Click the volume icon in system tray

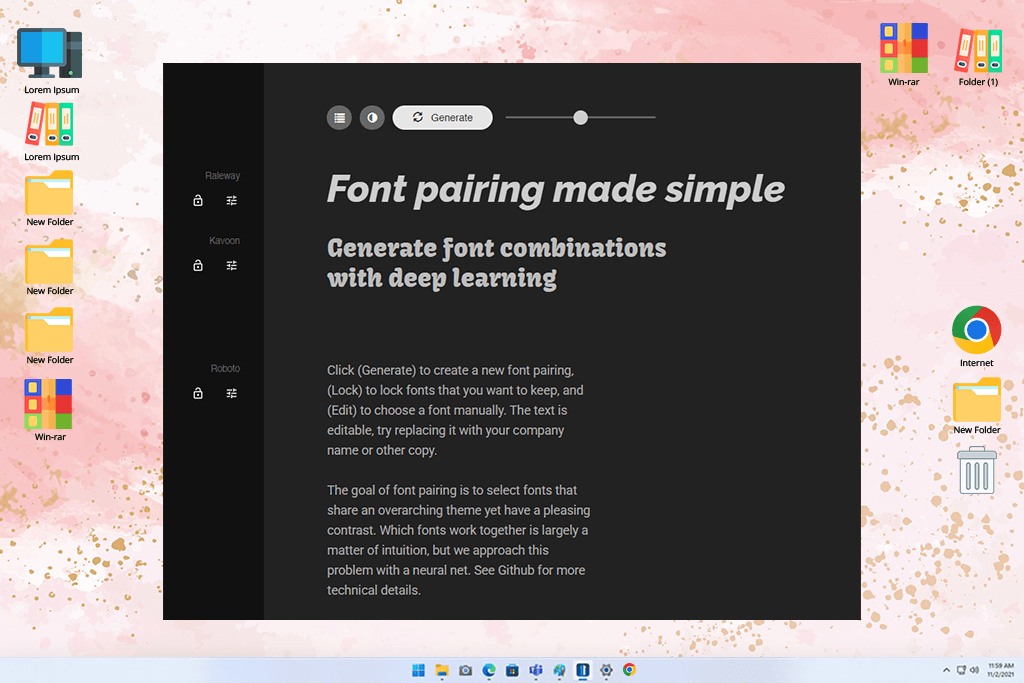(974, 670)
